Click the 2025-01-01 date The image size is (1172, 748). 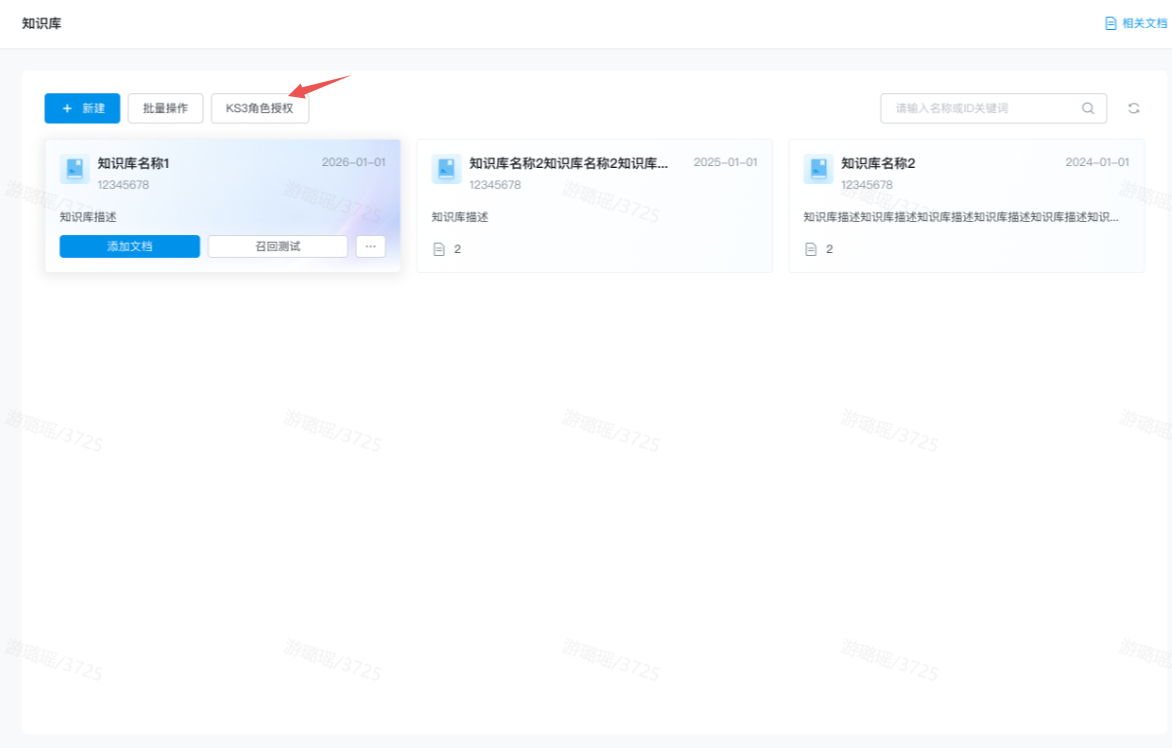[x=725, y=162]
